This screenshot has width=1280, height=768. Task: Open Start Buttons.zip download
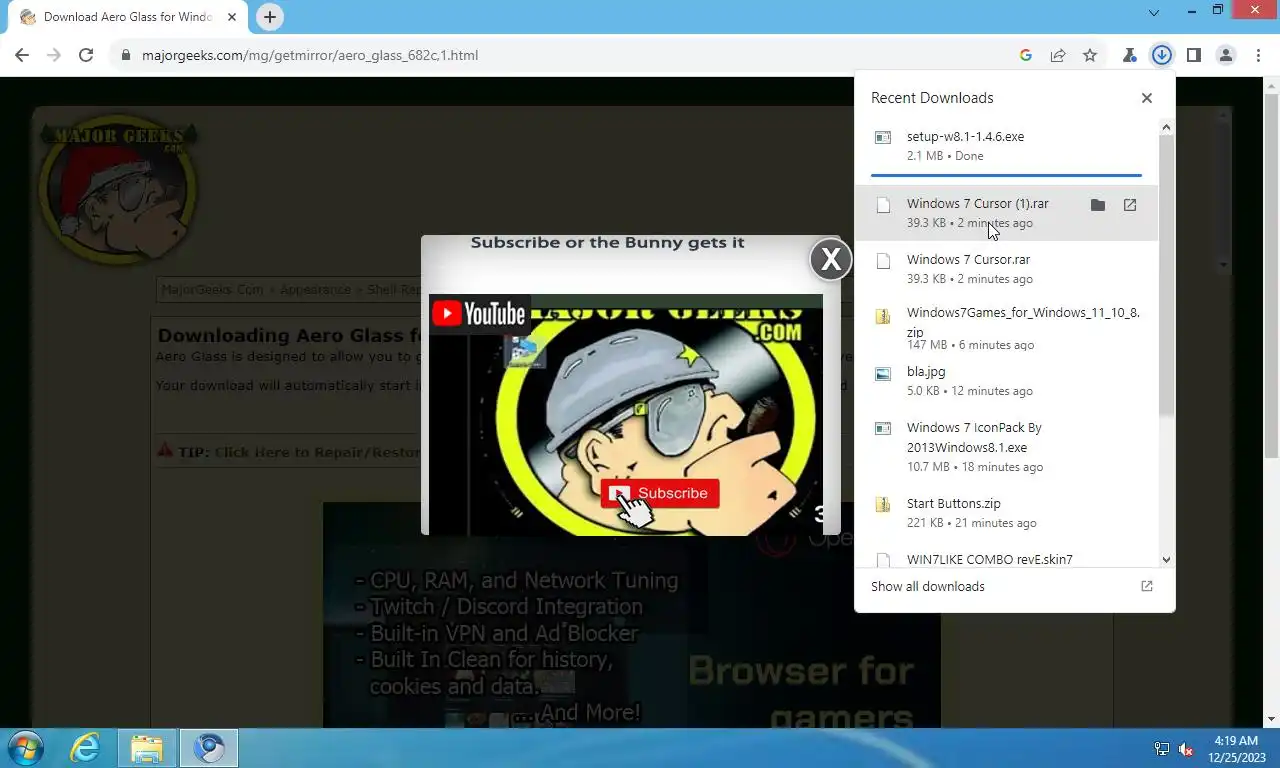[1006, 513]
